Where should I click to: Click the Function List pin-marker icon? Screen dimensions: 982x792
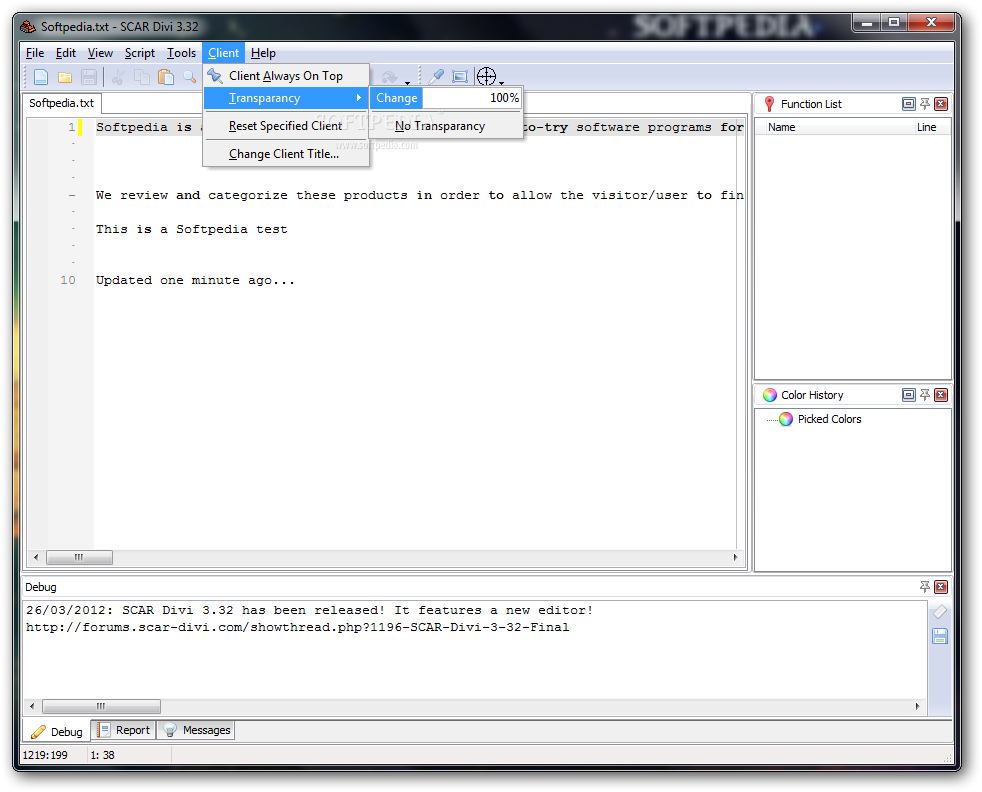[770, 104]
